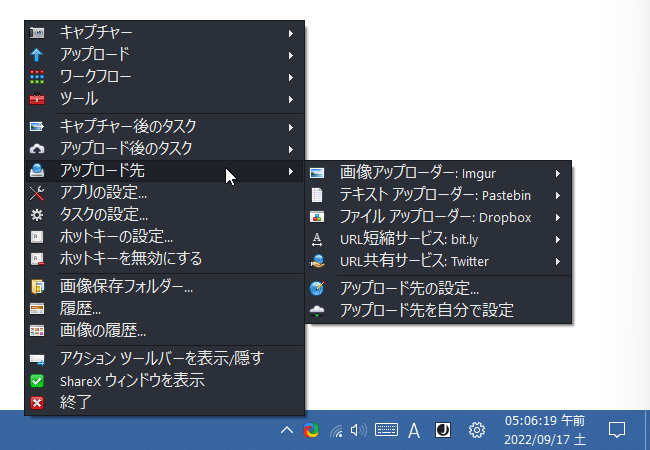Open アップロード先の設定... entry

point(439,288)
